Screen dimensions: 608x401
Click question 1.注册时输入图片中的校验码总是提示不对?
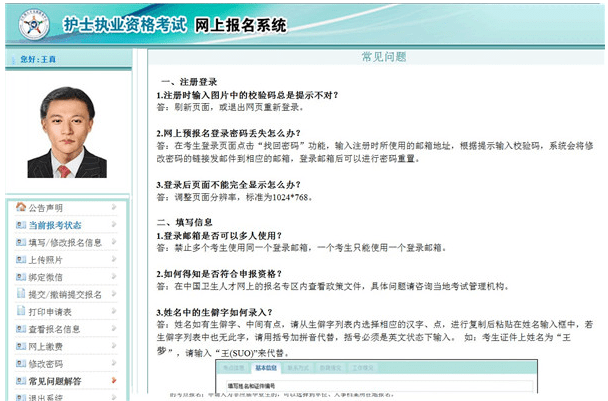coord(247,95)
